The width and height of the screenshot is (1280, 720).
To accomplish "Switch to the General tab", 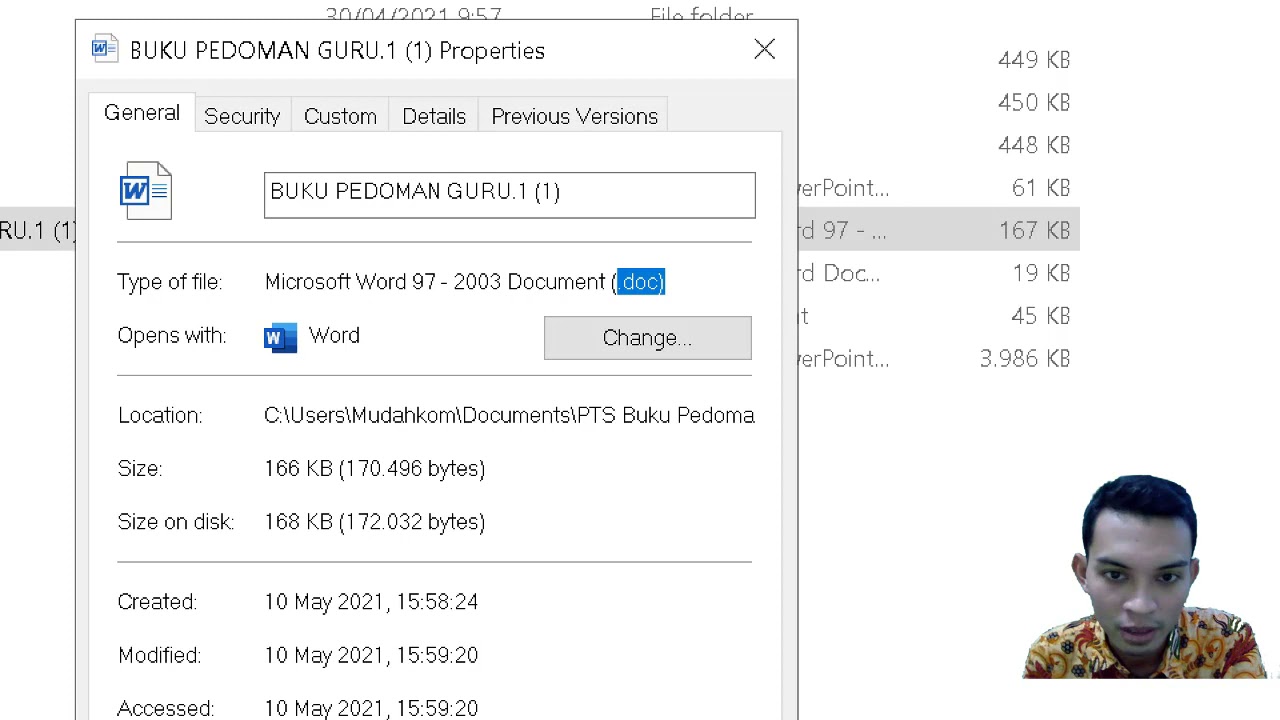I will (142, 113).
